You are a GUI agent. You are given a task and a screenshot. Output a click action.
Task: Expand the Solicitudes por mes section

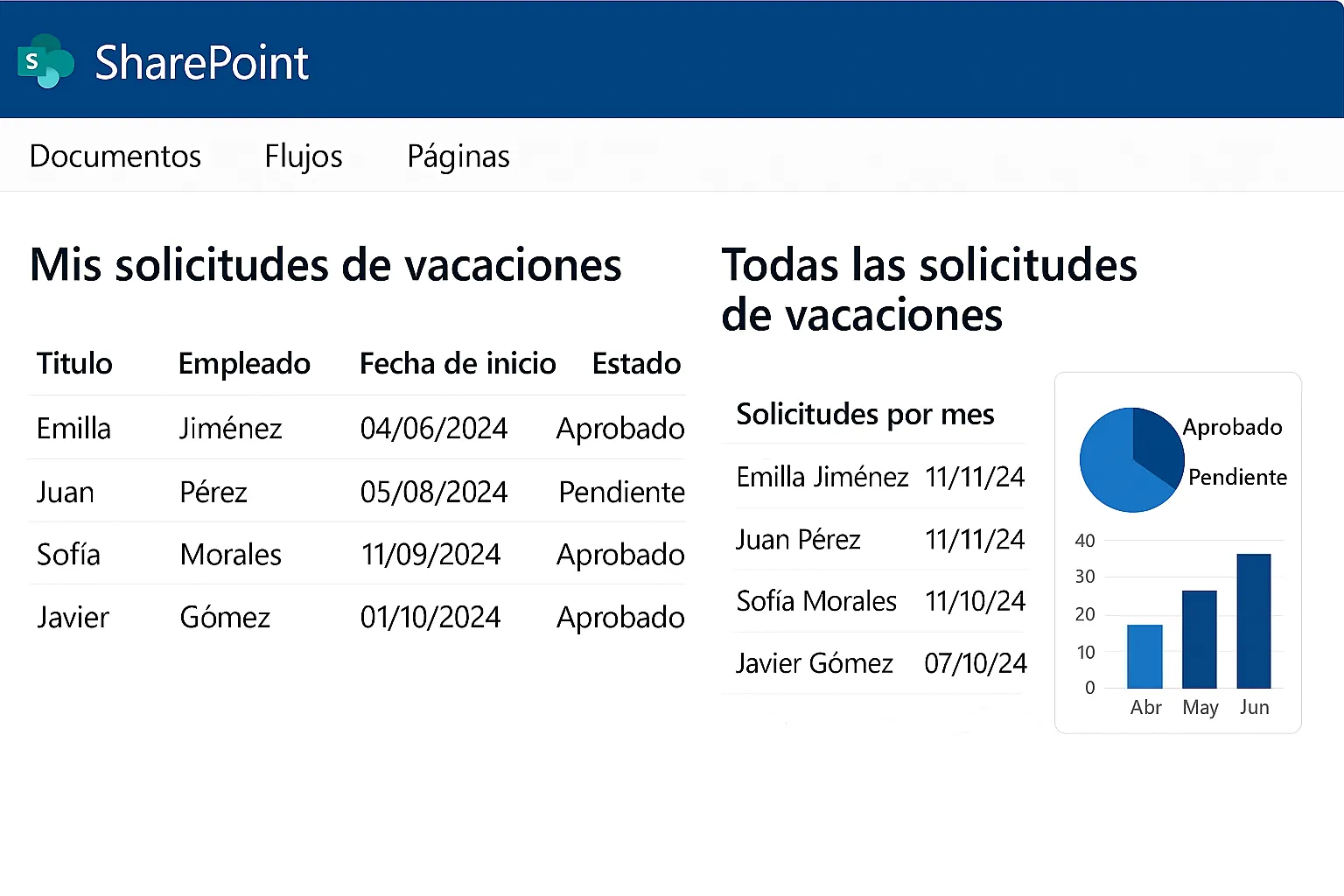(x=865, y=414)
